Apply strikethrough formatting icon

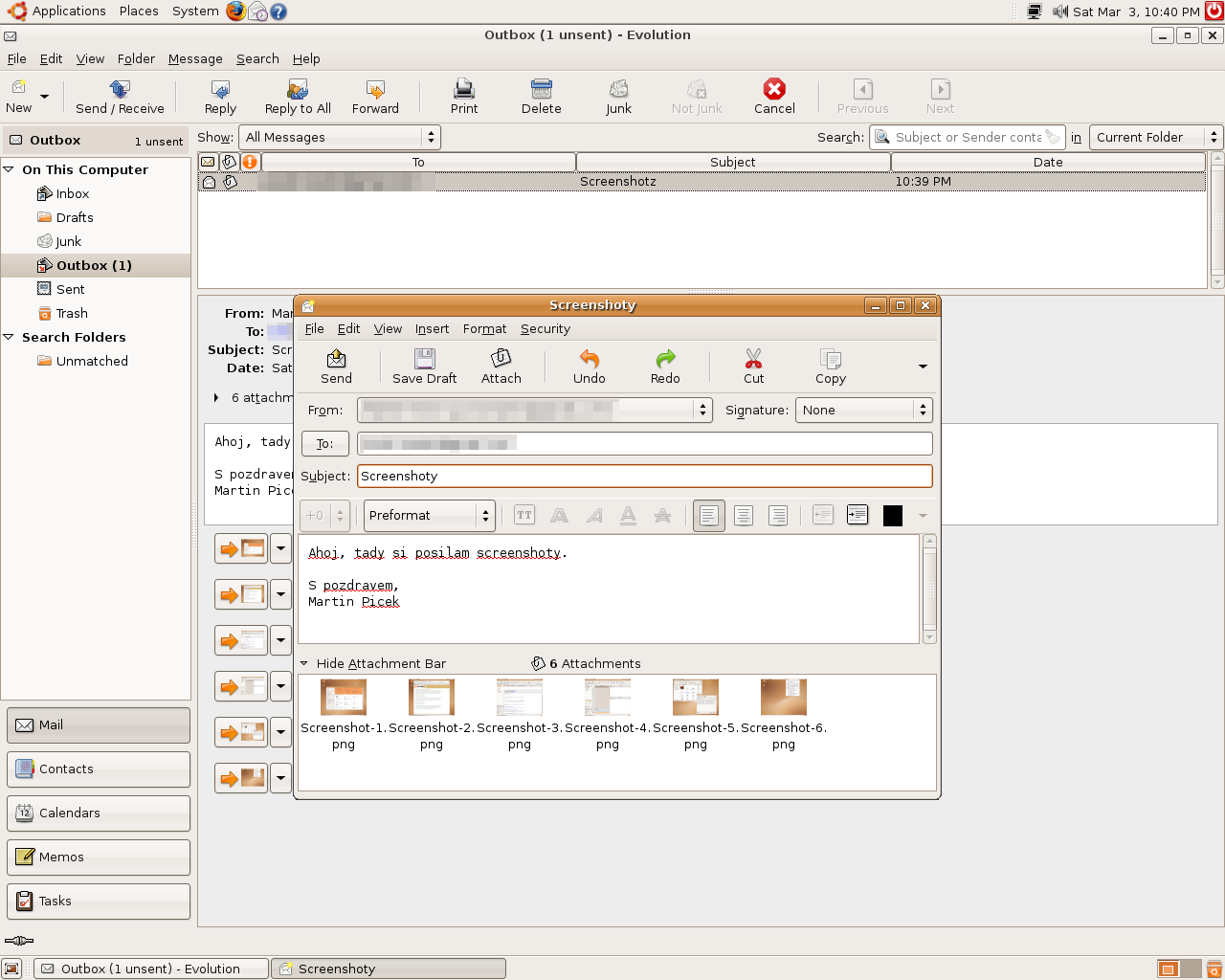pyautogui.click(x=662, y=515)
